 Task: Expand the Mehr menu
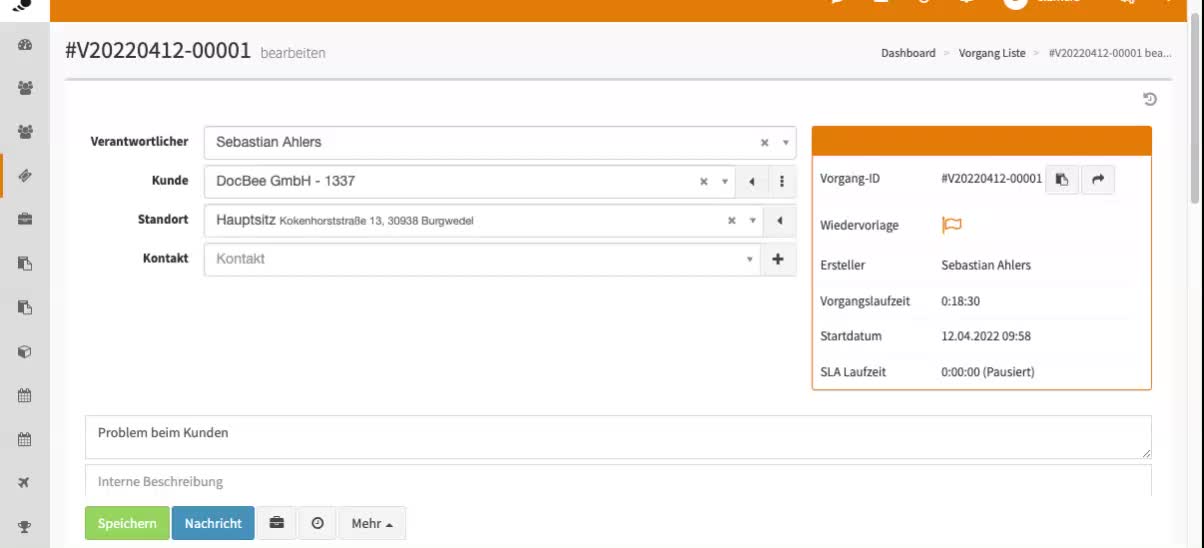[x=372, y=523]
